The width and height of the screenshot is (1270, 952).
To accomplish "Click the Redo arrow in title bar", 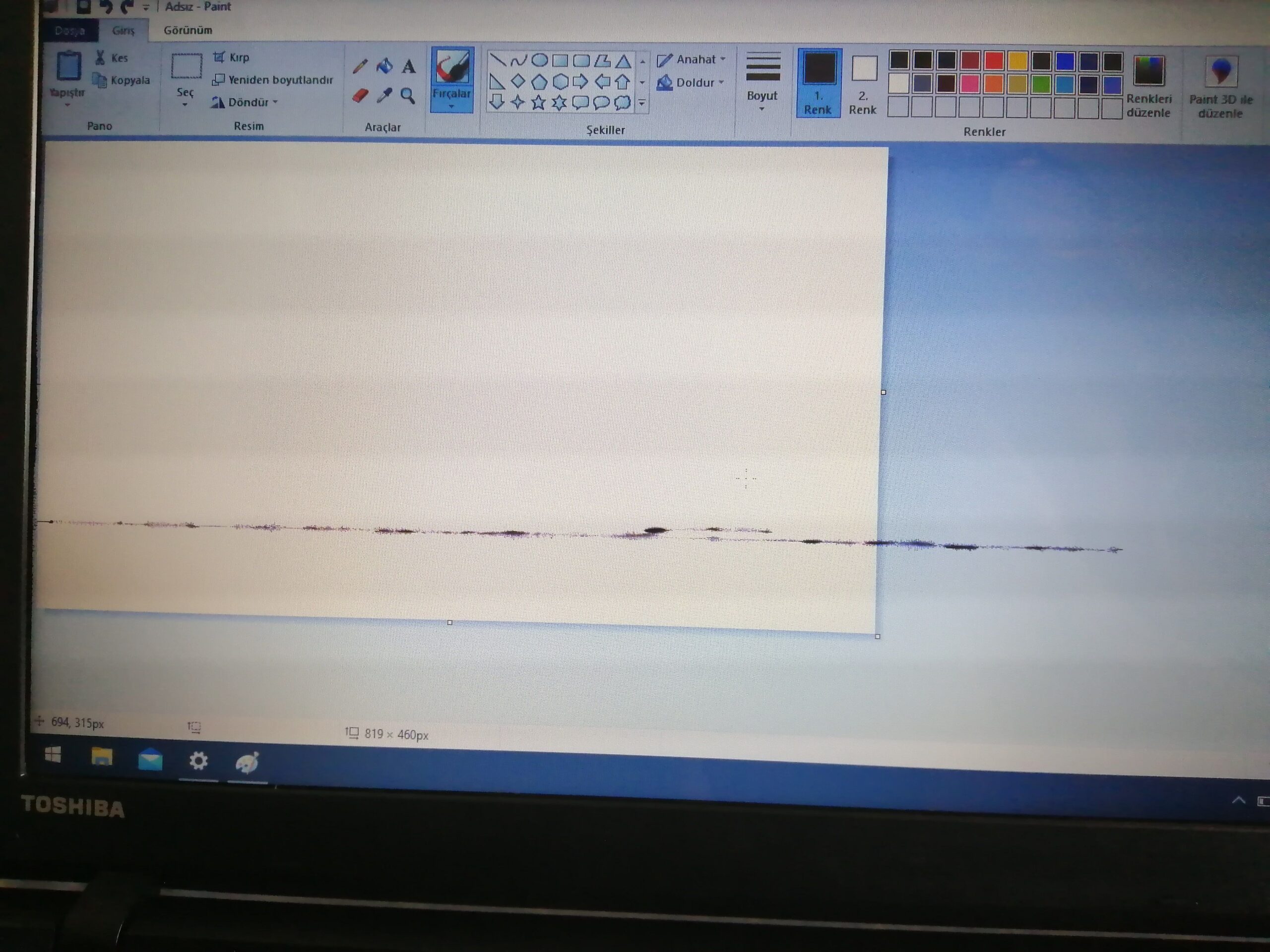I will [x=127, y=6].
